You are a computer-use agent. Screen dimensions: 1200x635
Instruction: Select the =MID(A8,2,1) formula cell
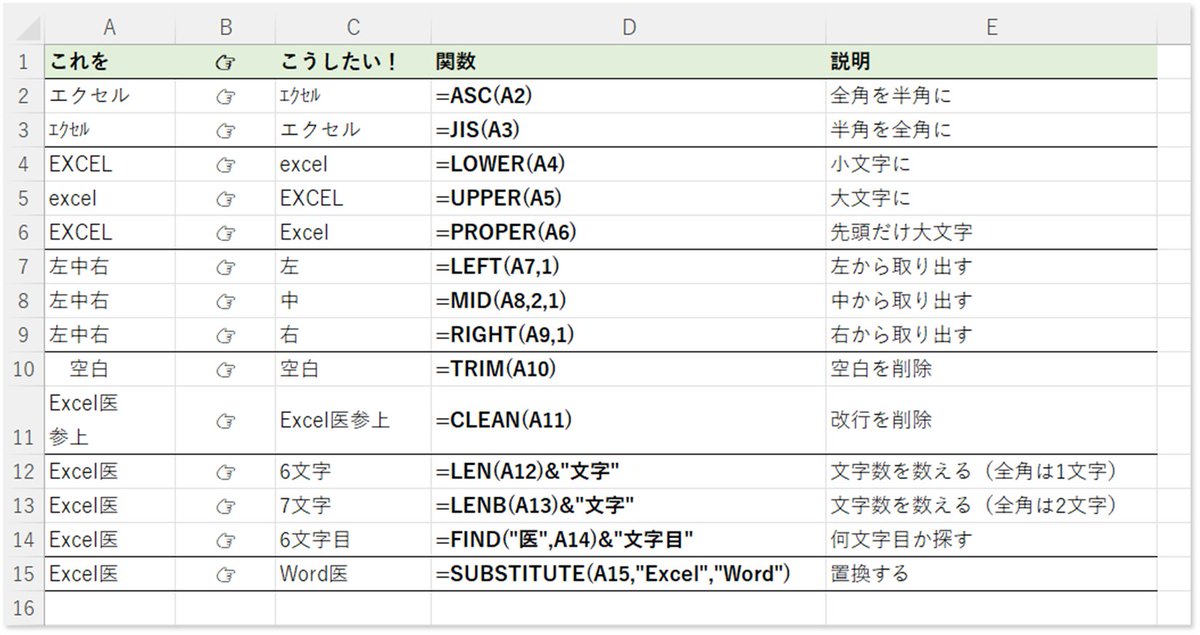tap(628, 301)
